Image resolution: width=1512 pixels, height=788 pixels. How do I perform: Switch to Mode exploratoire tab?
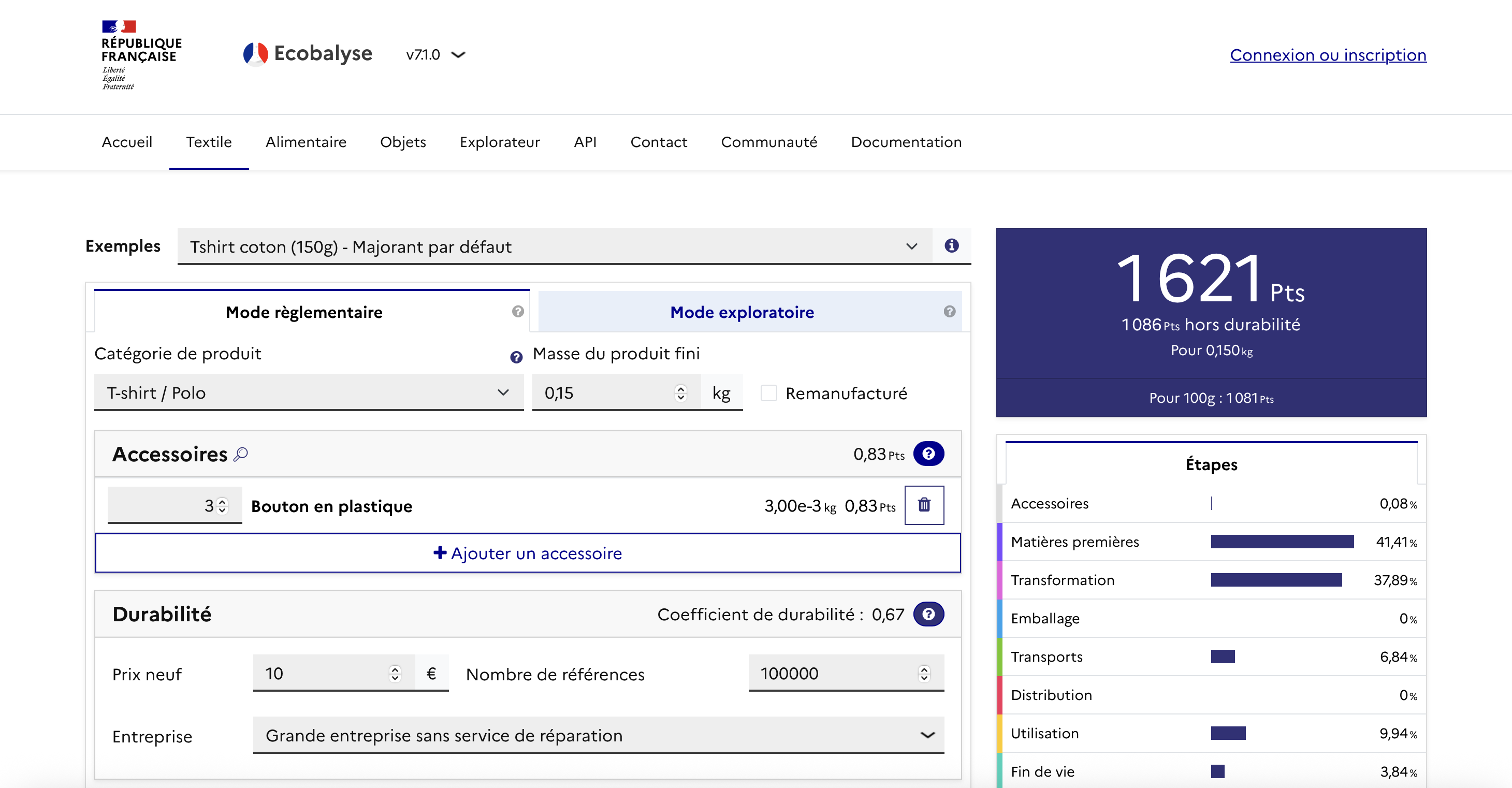pyautogui.click(x=742, y=312)
